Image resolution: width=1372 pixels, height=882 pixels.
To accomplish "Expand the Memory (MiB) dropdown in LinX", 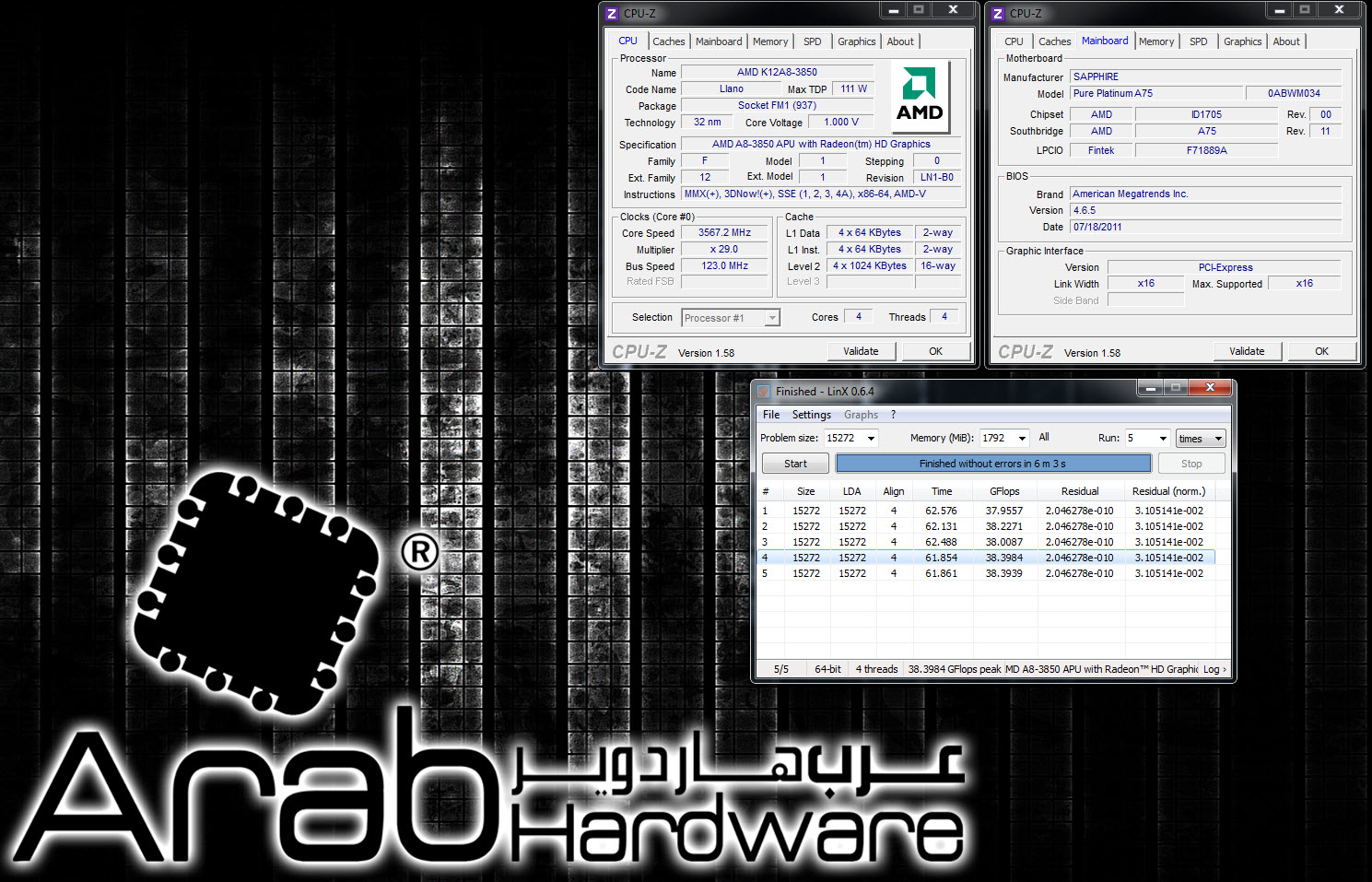I will pyautogui.click(x=1021, y=439).
